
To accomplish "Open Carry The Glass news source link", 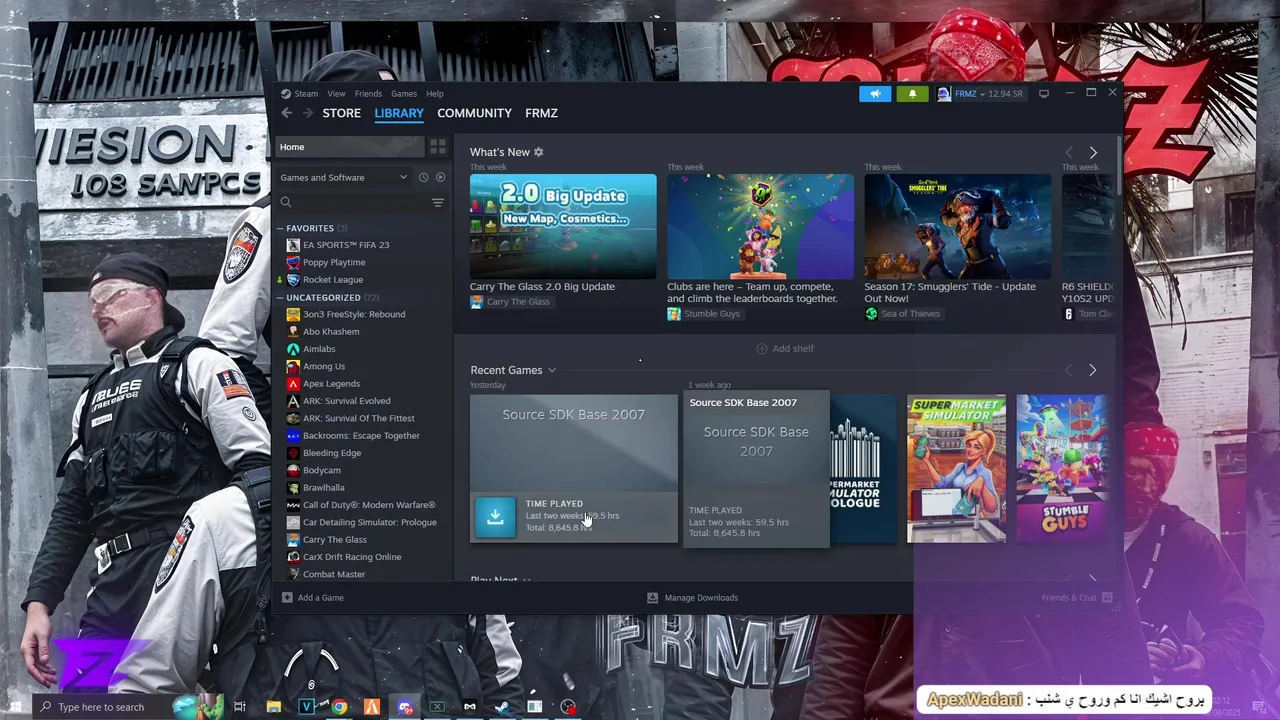I will (x=510, y=302).
